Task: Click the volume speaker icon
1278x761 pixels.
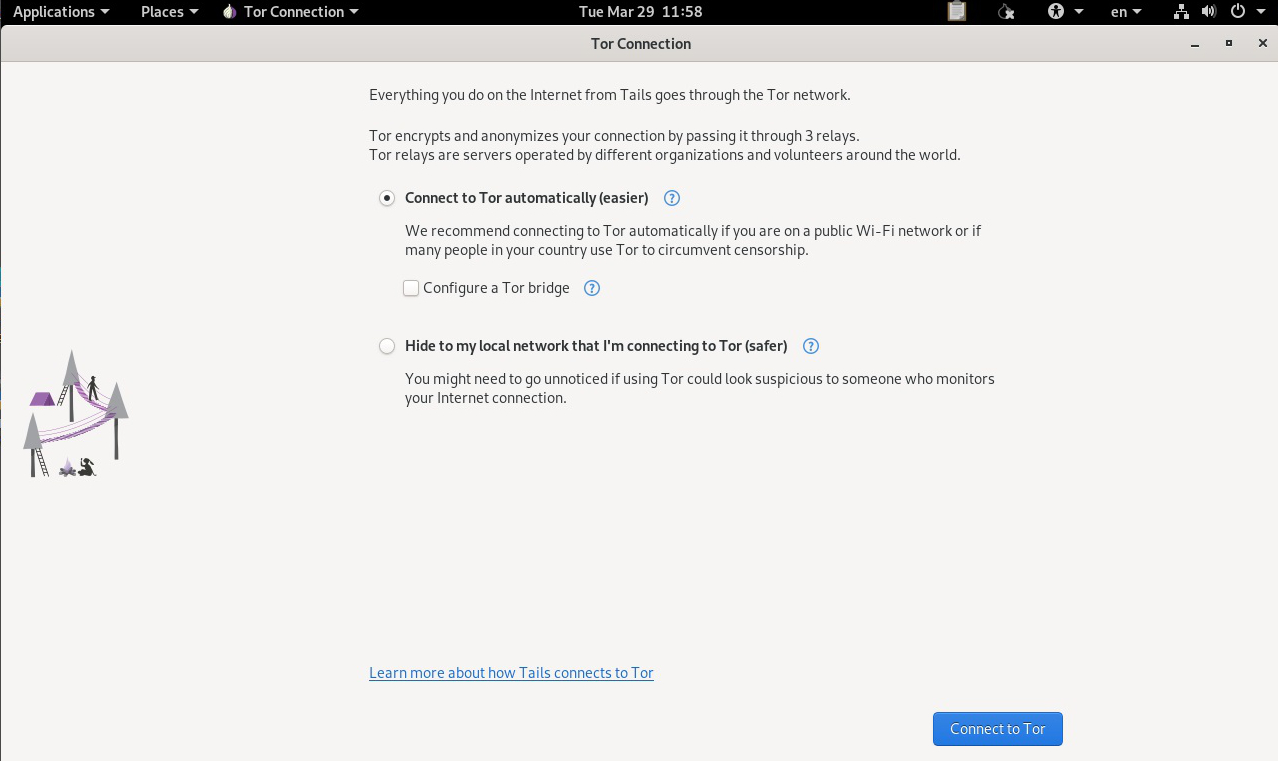Action: (1209, 12)
